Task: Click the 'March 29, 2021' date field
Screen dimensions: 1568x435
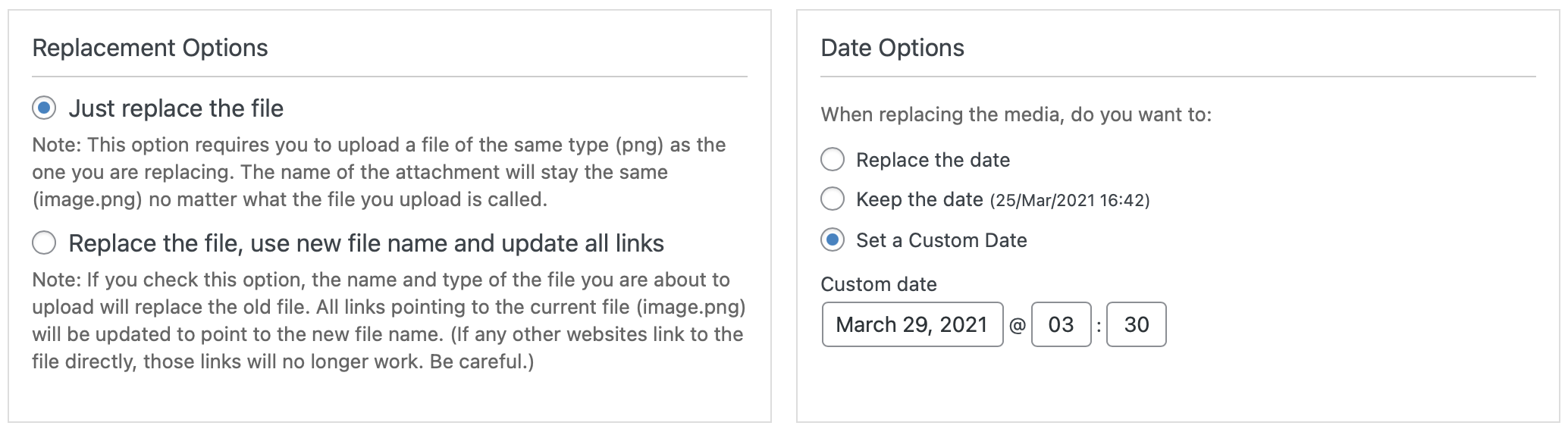Action: 911,324
